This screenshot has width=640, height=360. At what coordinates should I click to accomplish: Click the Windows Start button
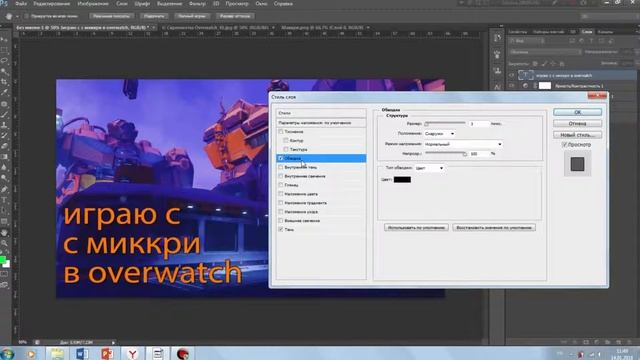click(7, 353)
